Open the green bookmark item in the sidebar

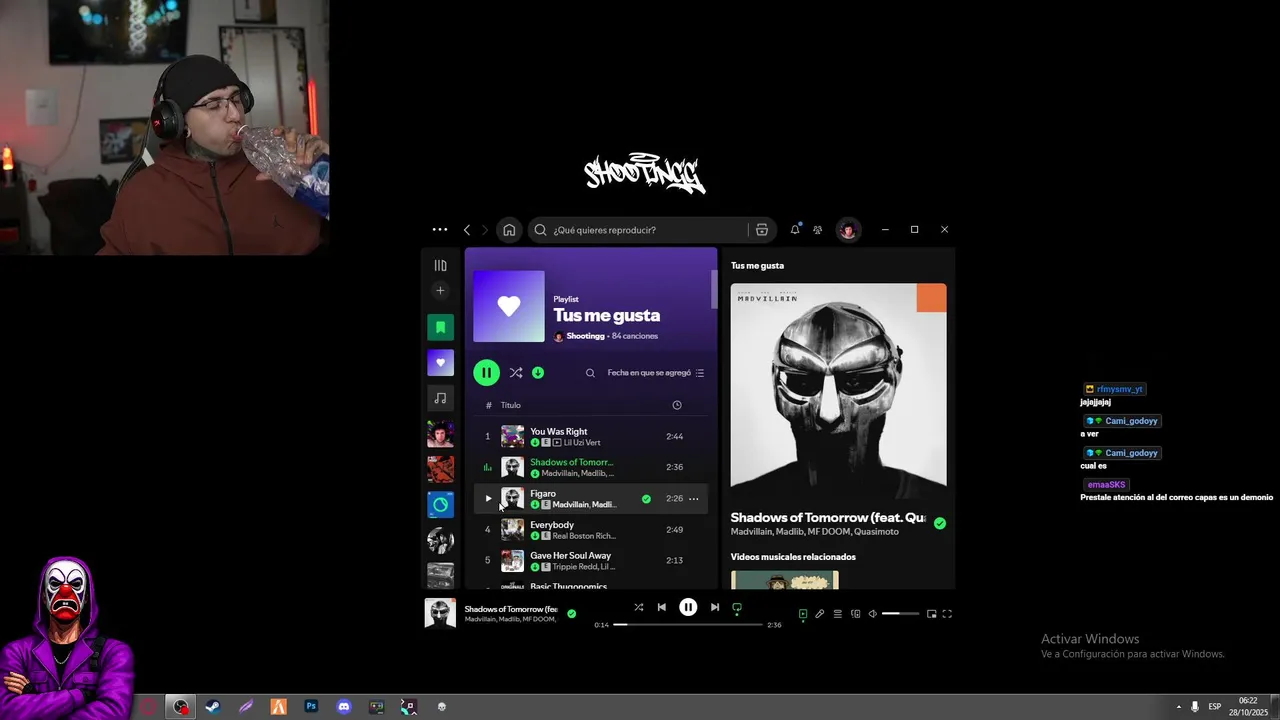tap(440, 327)
